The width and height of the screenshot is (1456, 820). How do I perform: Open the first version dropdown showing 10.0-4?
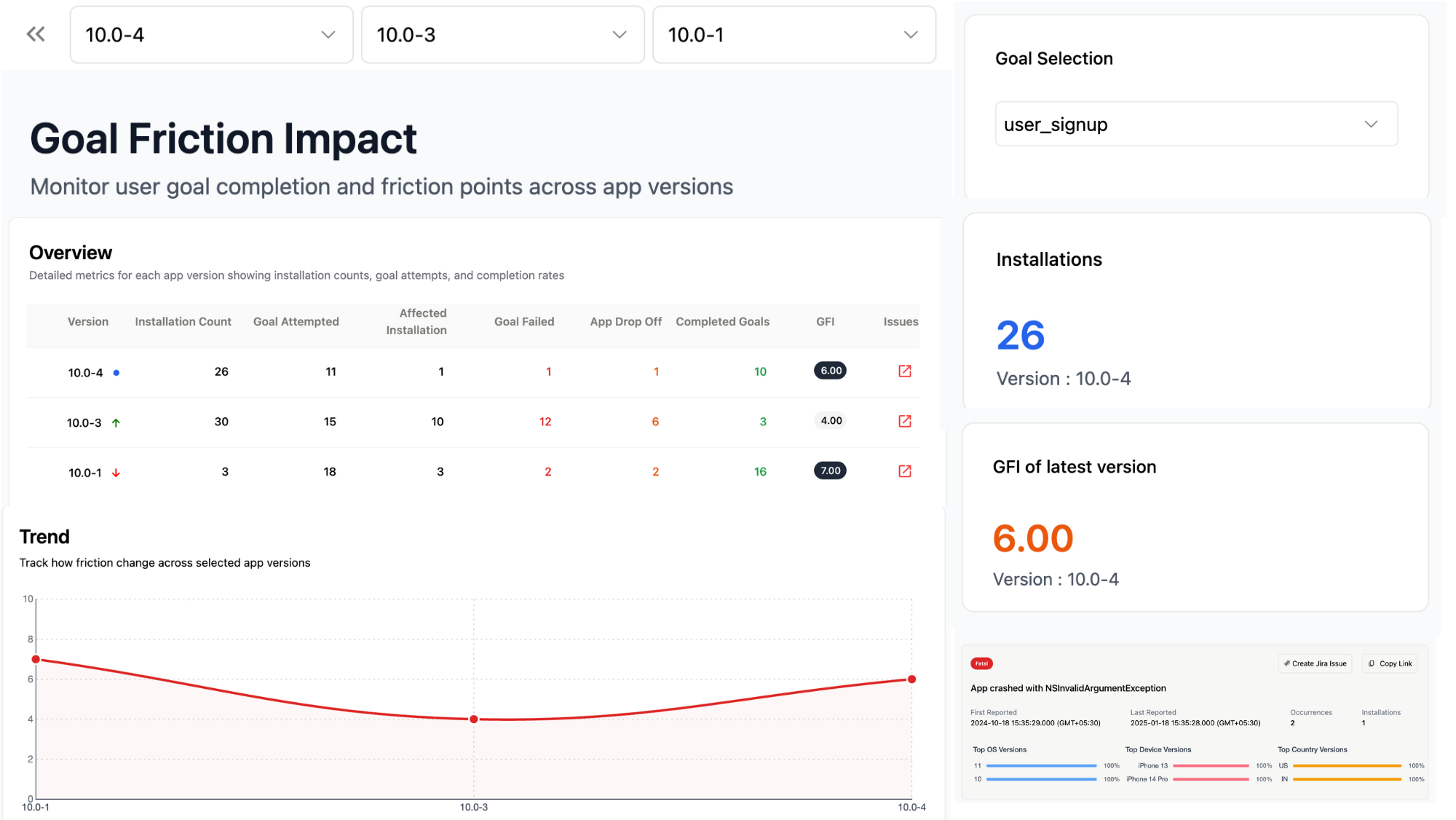pos(211,34)
